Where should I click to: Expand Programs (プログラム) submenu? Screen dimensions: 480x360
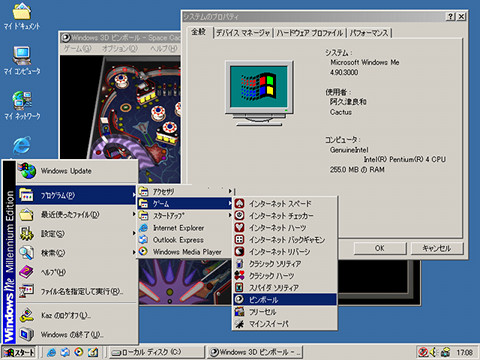pos(77,195)
